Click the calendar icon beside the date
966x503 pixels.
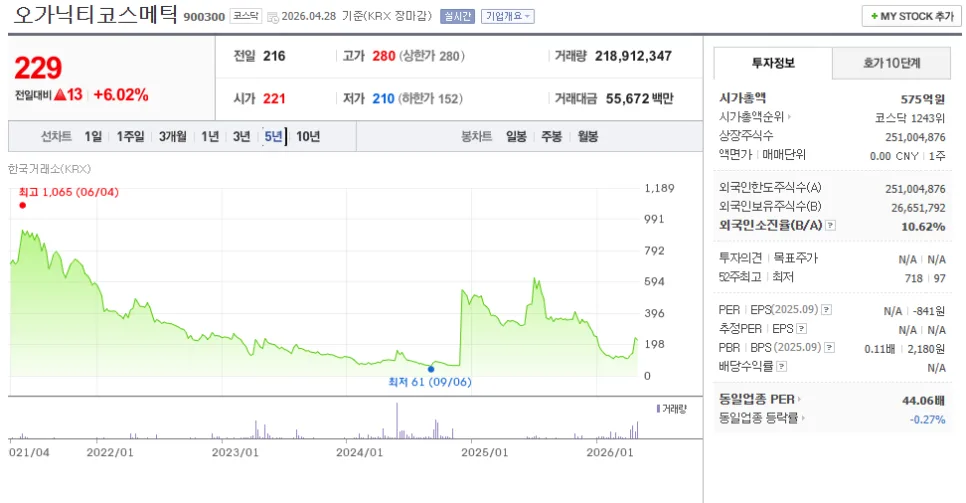pos(273,17)
